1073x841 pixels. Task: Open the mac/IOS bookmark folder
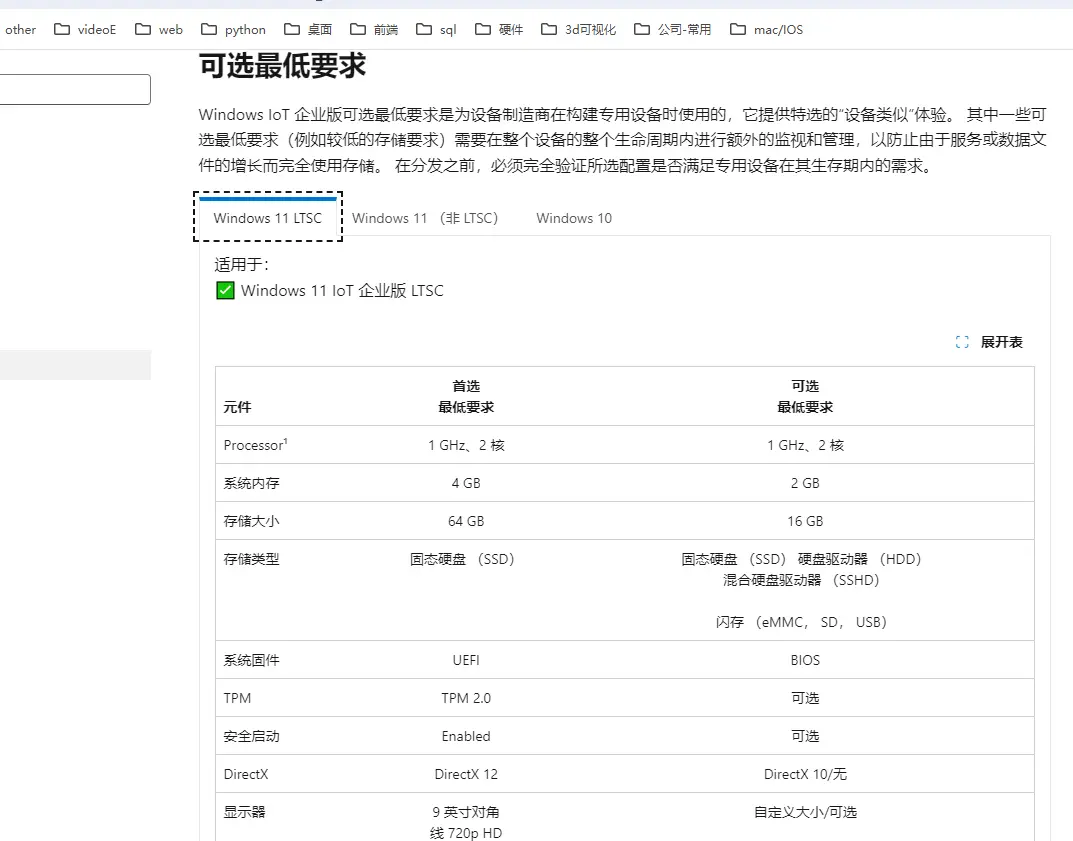[x=766, y=29]
